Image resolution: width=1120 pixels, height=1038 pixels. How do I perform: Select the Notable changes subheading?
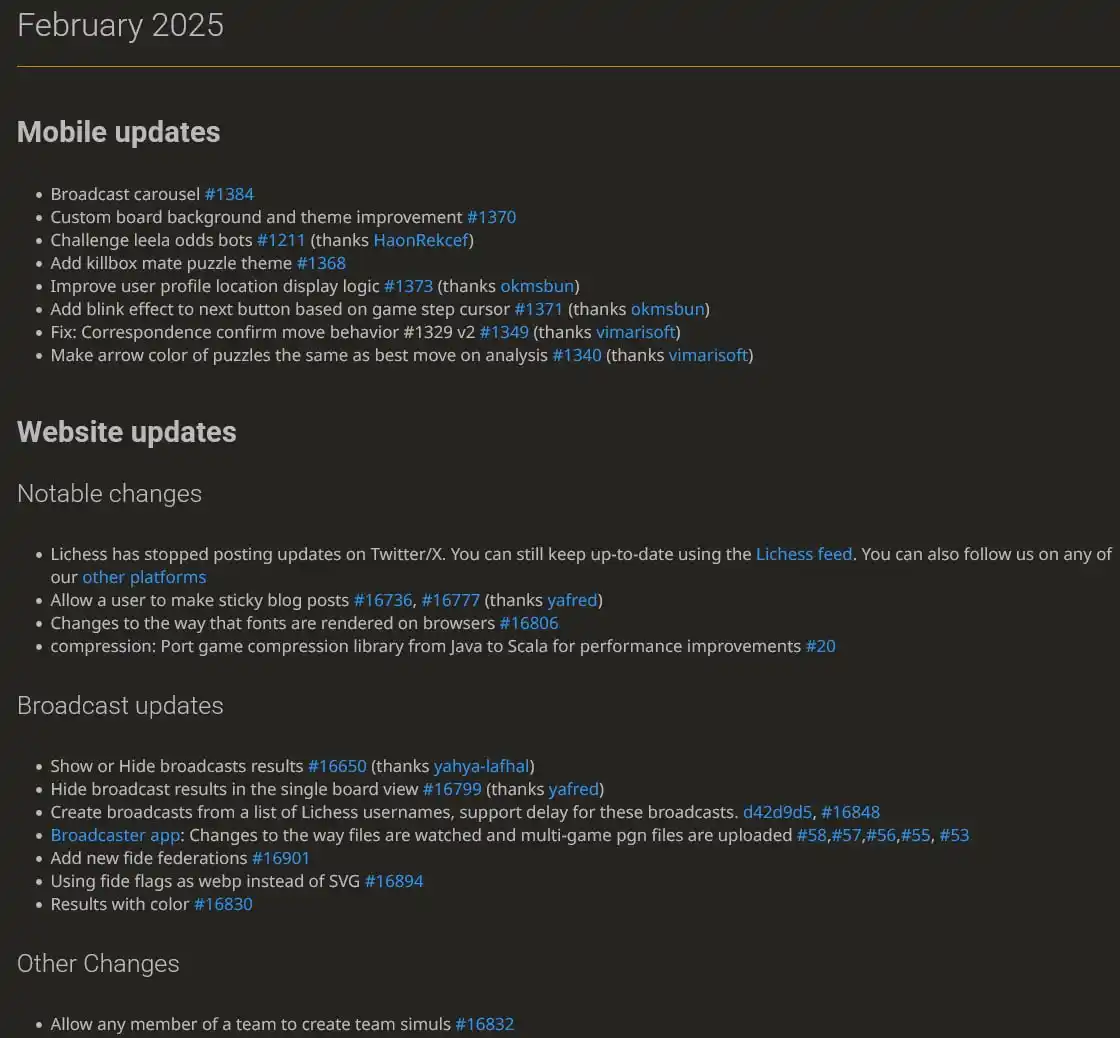(109, 494)
